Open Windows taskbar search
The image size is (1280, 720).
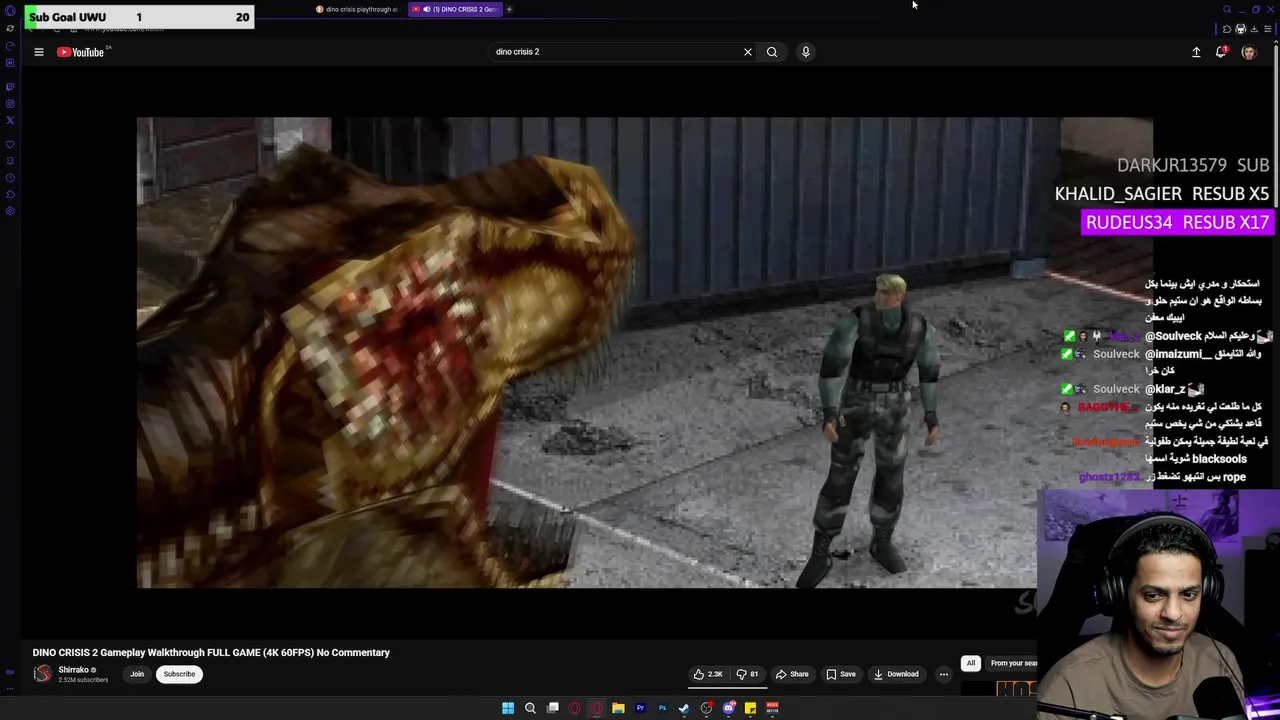click(x=530, y=708)
